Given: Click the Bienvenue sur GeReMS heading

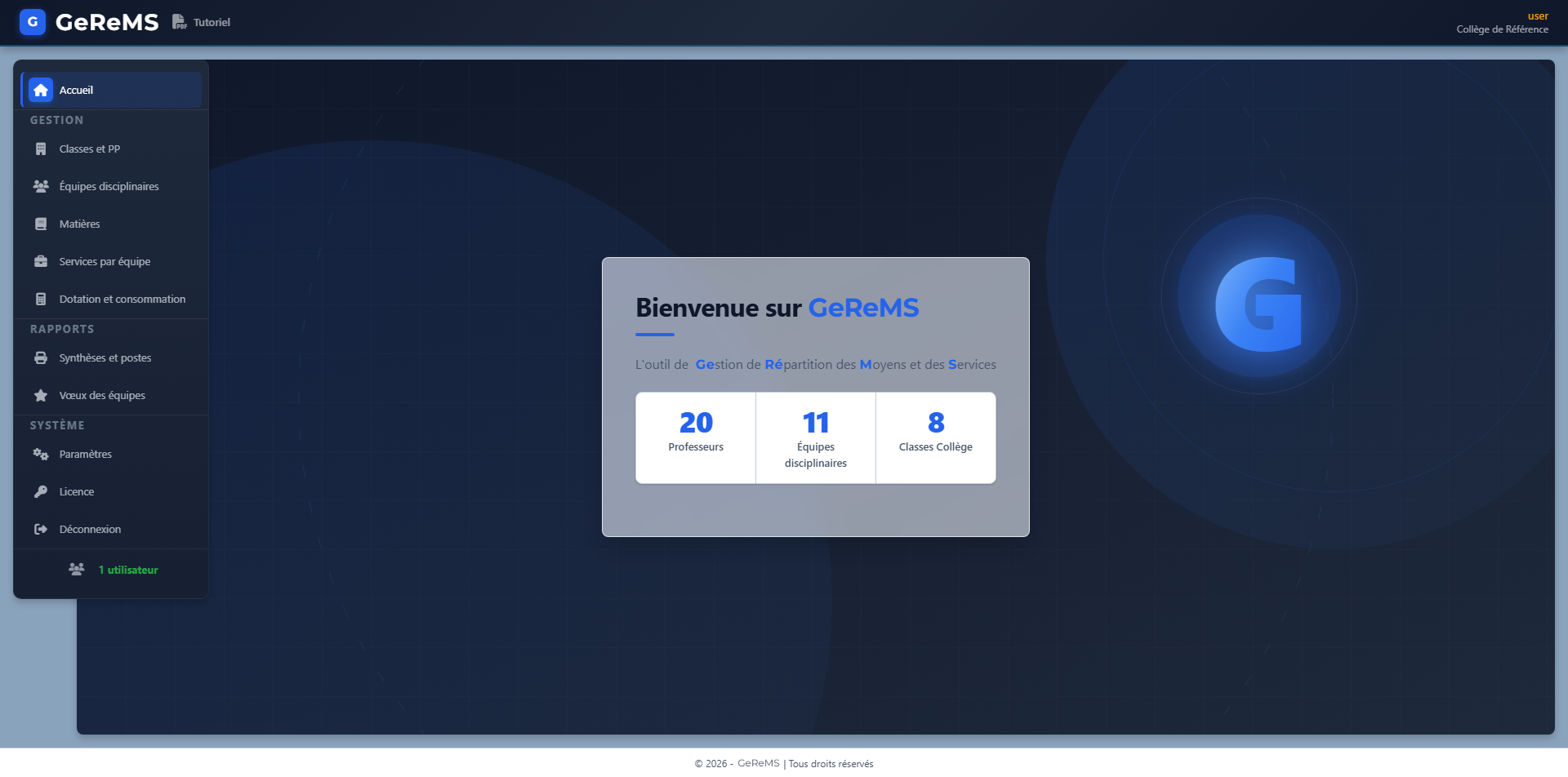Looking at the screenshot, I should 777,308.
